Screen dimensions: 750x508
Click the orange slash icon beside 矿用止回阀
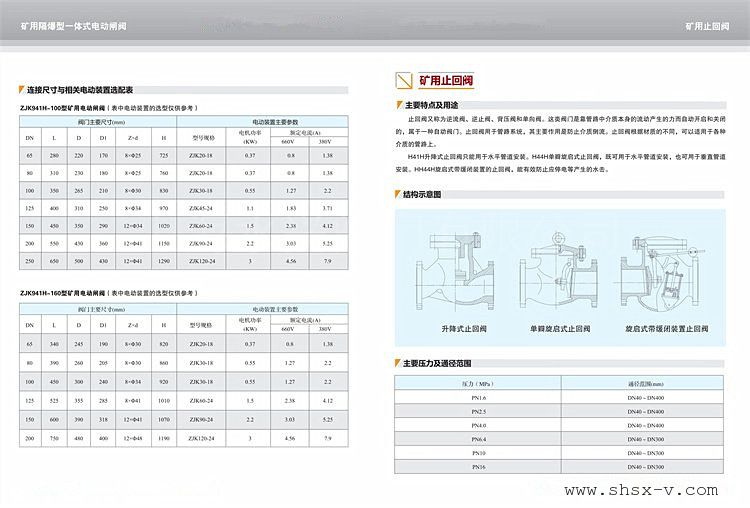coord(401,80)
